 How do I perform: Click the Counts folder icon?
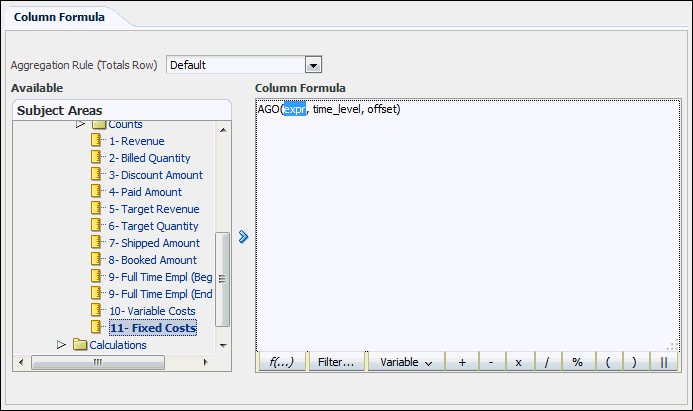[99, 125]
